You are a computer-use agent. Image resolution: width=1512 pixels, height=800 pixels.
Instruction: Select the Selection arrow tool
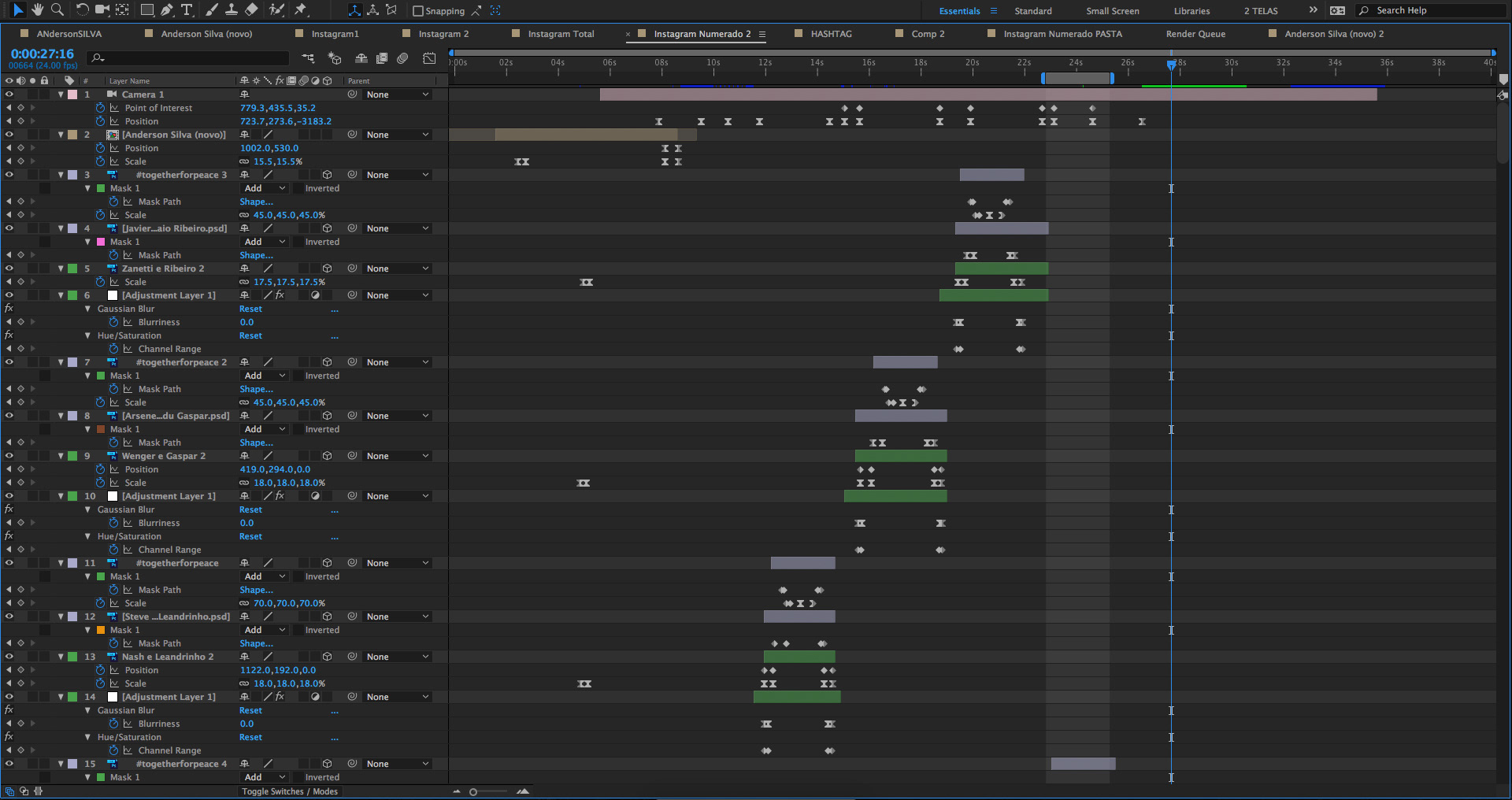18,10
